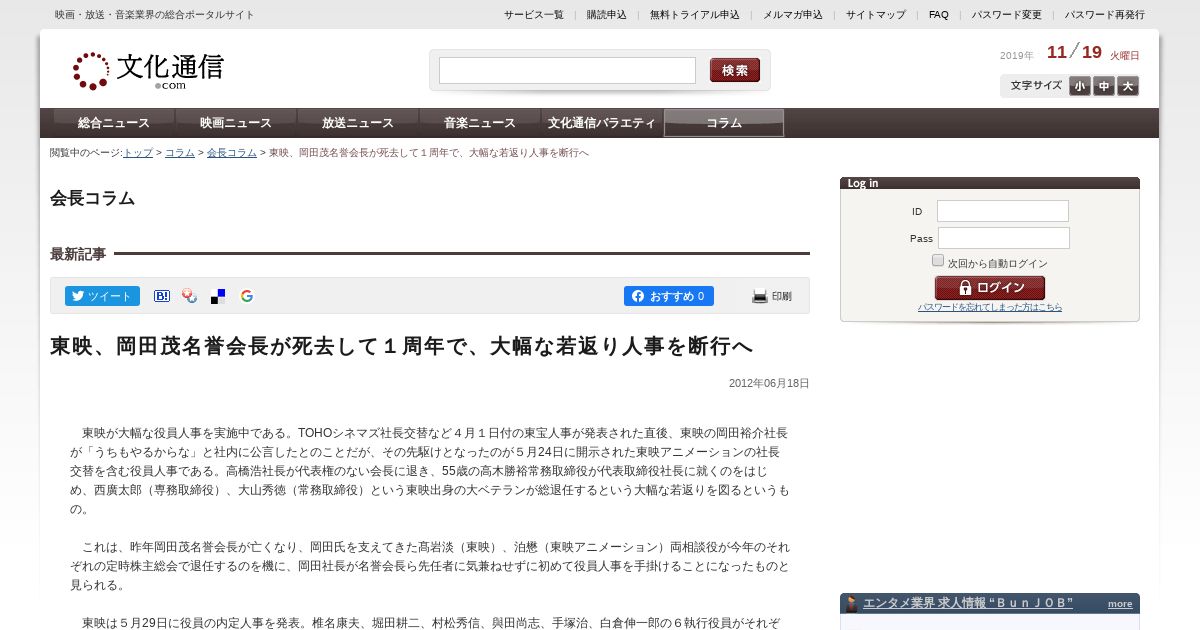This screenshot has width=1200, height=630.
Task: Open パスワードを忘れてしまった方はこちら link
Action: (x=990, y=307)
